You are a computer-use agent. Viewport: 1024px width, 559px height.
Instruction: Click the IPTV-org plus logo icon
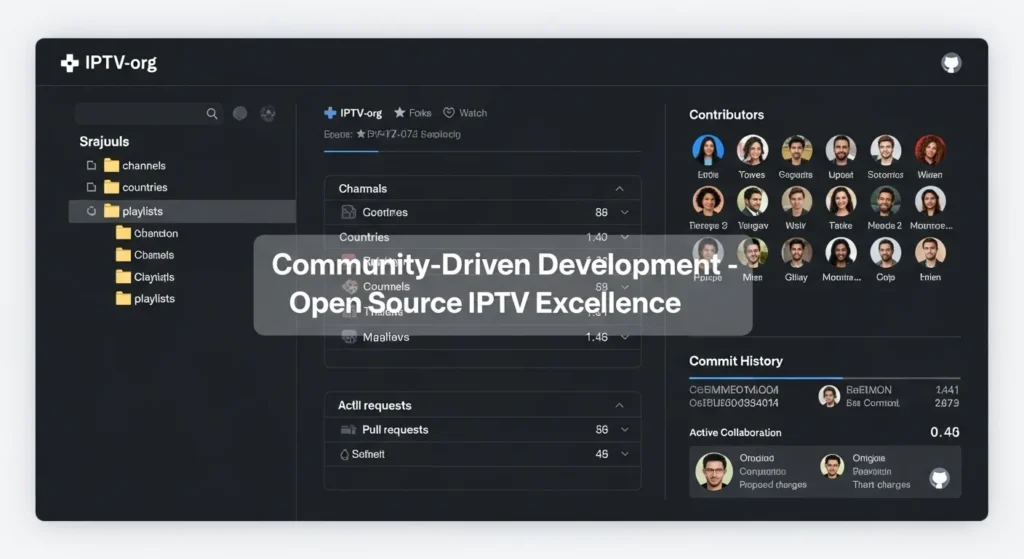pyautogui.click(x=69, y=63)
